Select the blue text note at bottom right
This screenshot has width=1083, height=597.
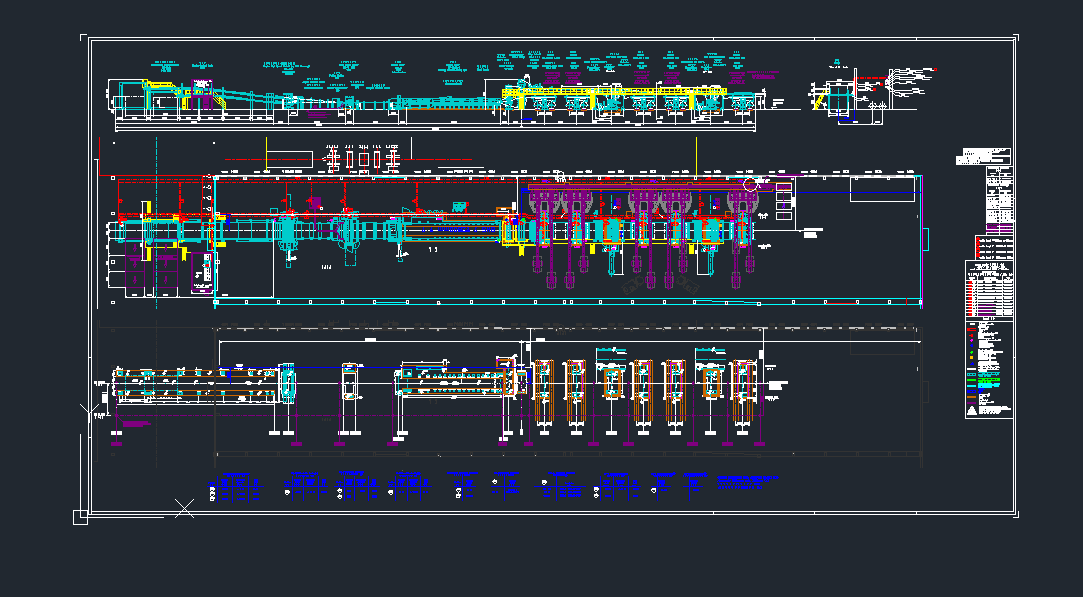point(747,482)
